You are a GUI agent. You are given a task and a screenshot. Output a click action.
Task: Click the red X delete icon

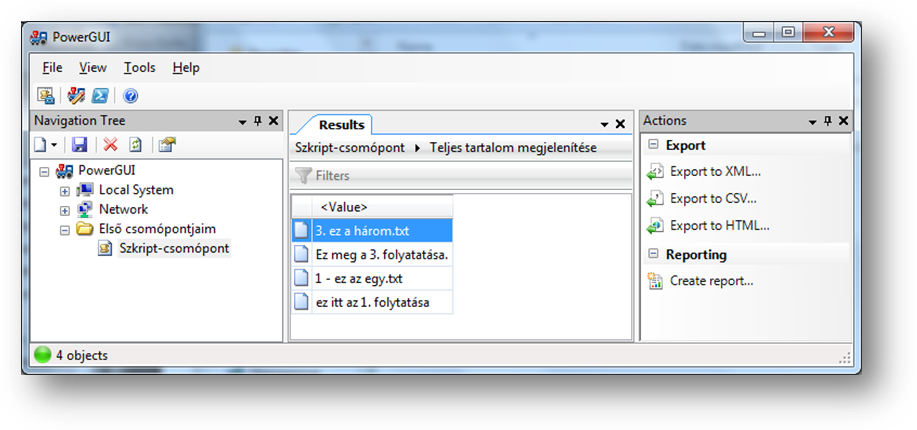(x=111, y=145)
